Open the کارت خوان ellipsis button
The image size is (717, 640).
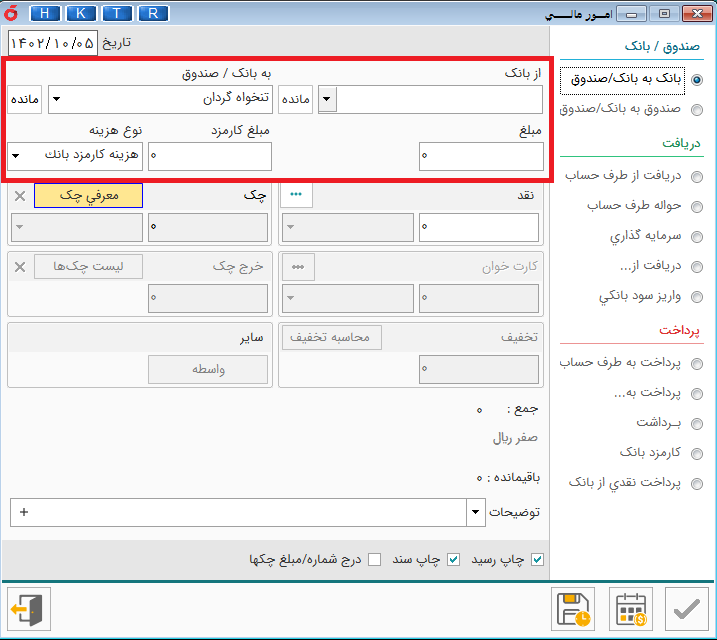coord(298,267)
